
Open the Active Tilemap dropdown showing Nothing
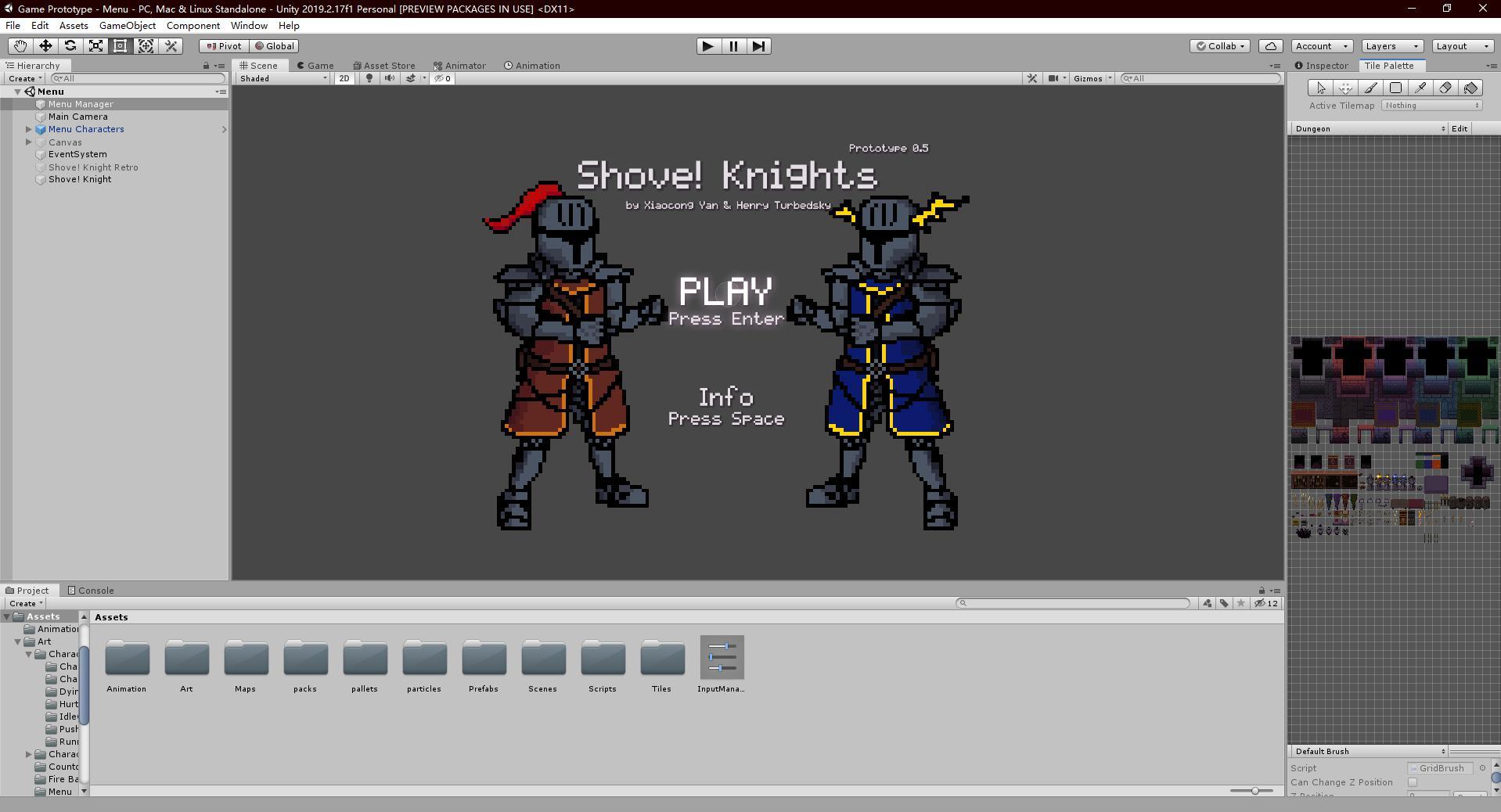tap(1431, 105)
